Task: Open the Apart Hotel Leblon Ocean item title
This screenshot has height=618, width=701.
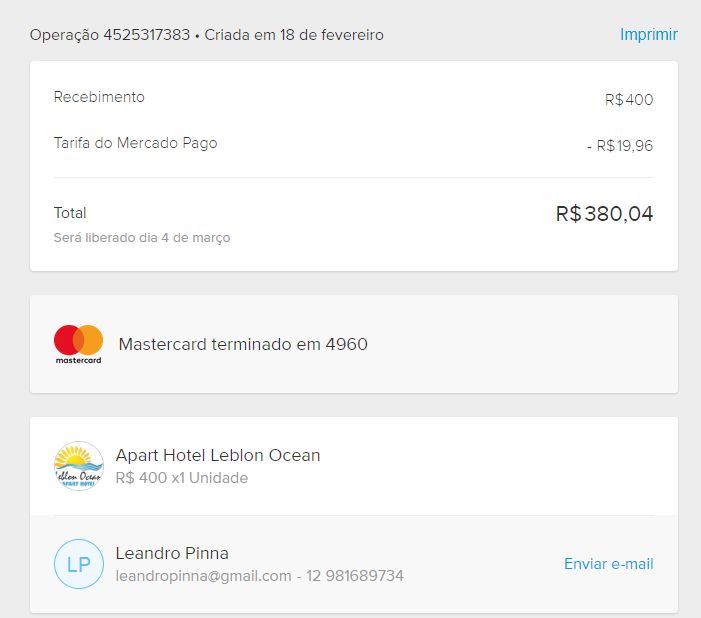Action: point(218,455)
